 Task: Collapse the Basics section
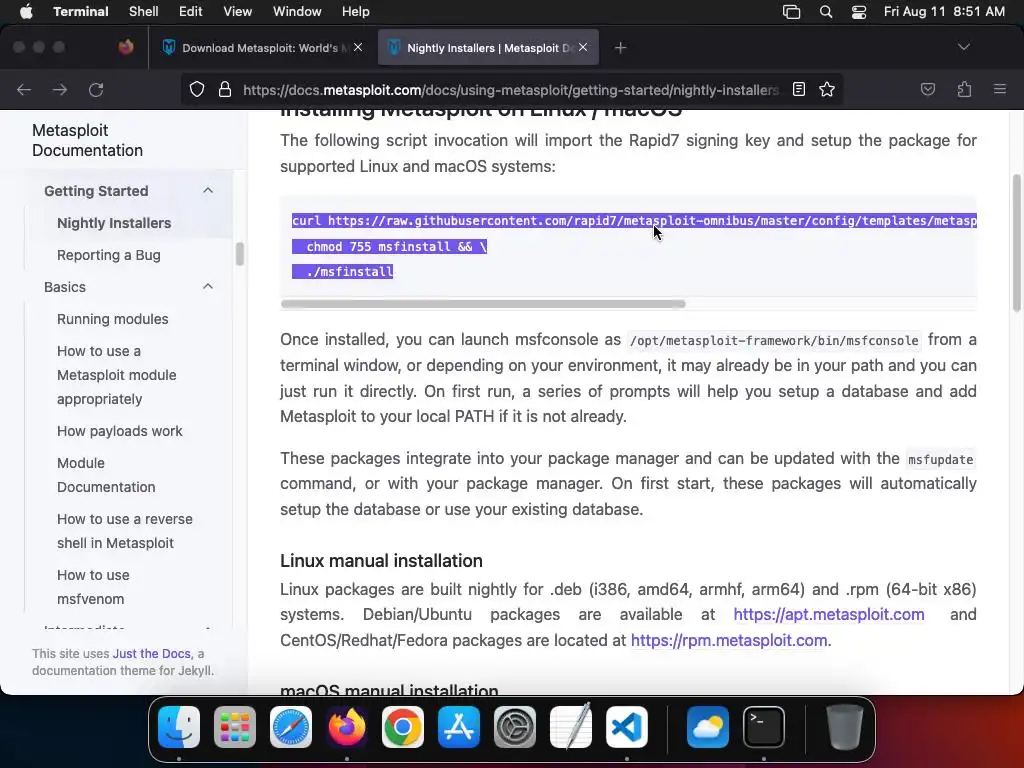(x=208, y=287)
